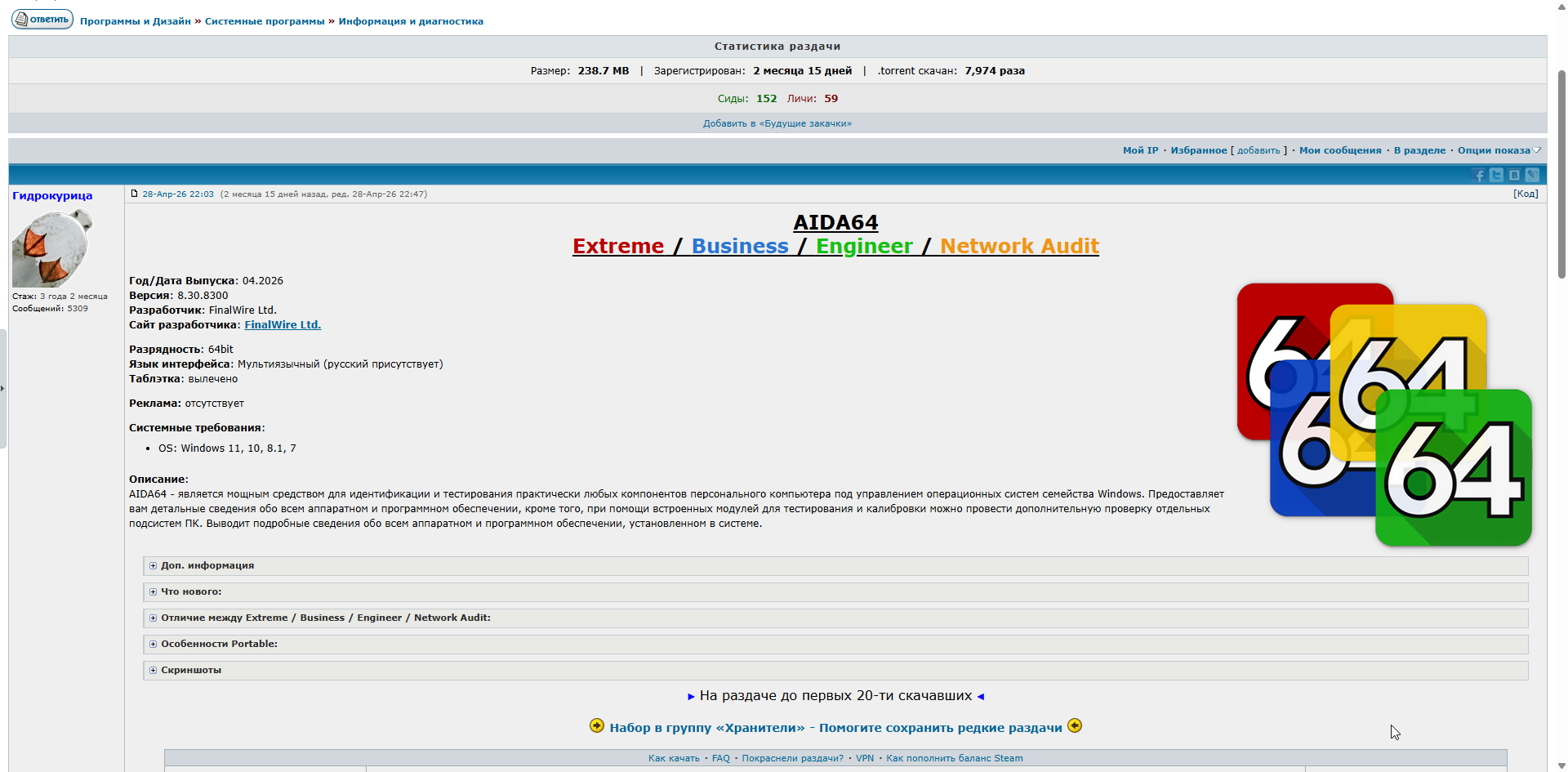Open the «Опции показа» dropdown

click(x=1499, y=150)
